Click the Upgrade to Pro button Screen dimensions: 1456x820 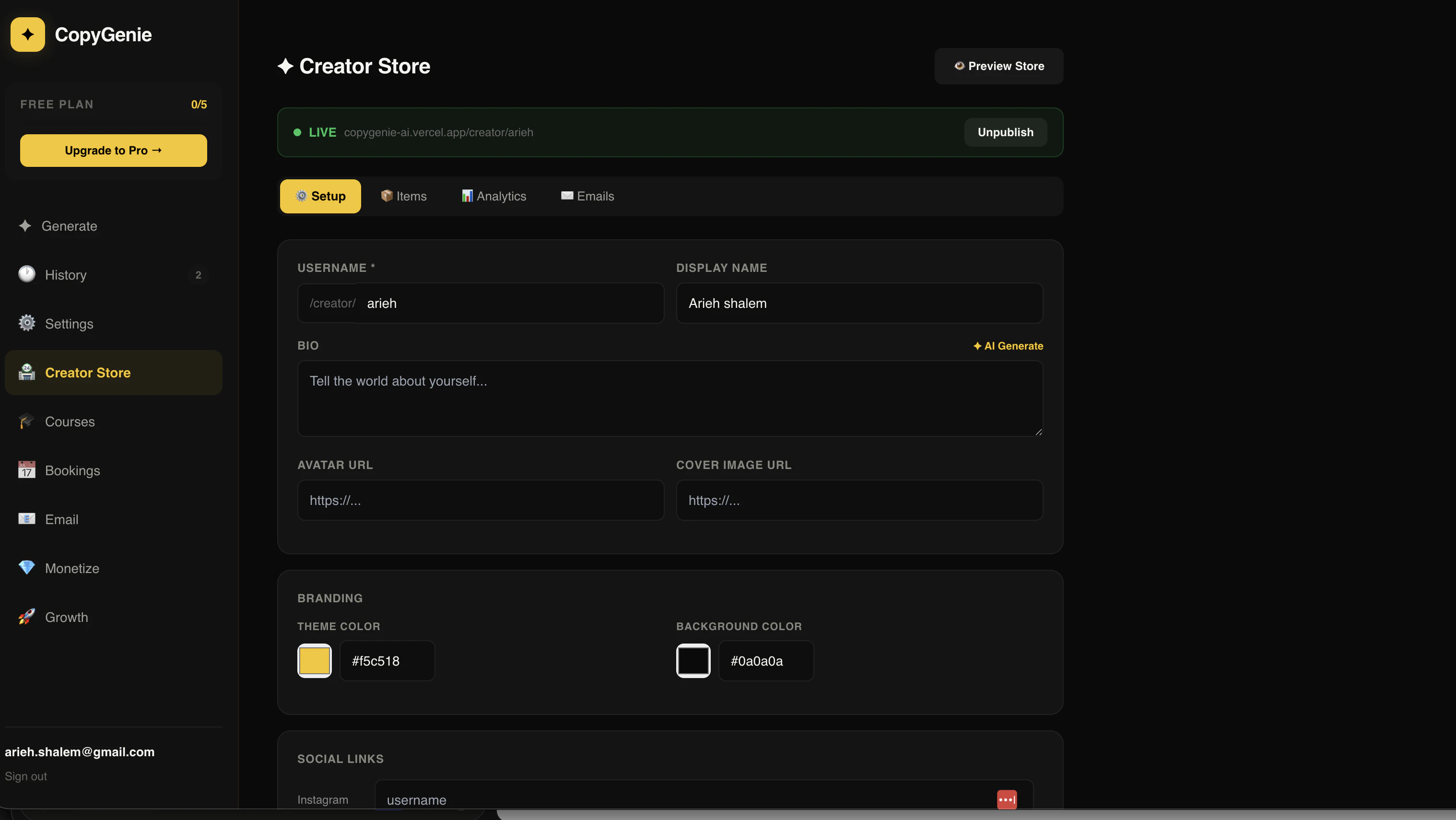point(113,150)
